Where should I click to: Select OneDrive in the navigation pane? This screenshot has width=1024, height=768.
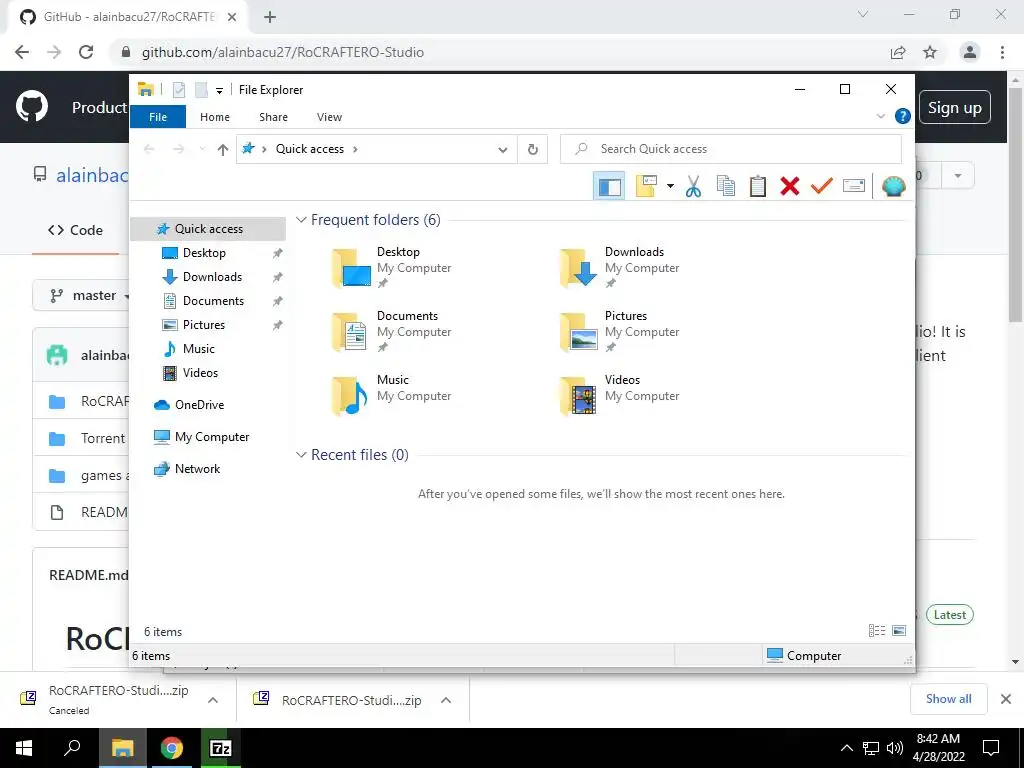click(x=199, y=405)
